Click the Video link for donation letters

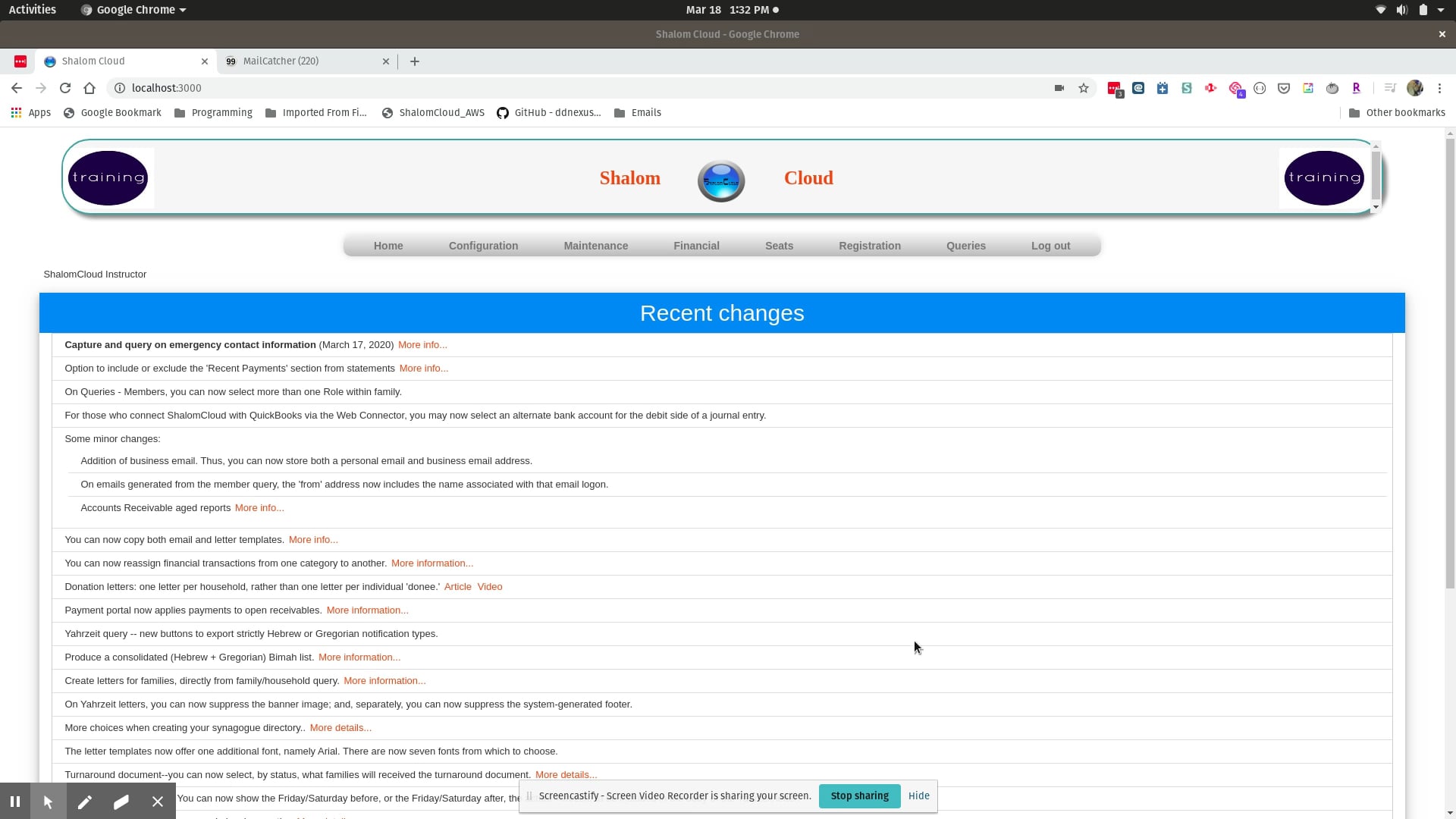click(489, 586)
